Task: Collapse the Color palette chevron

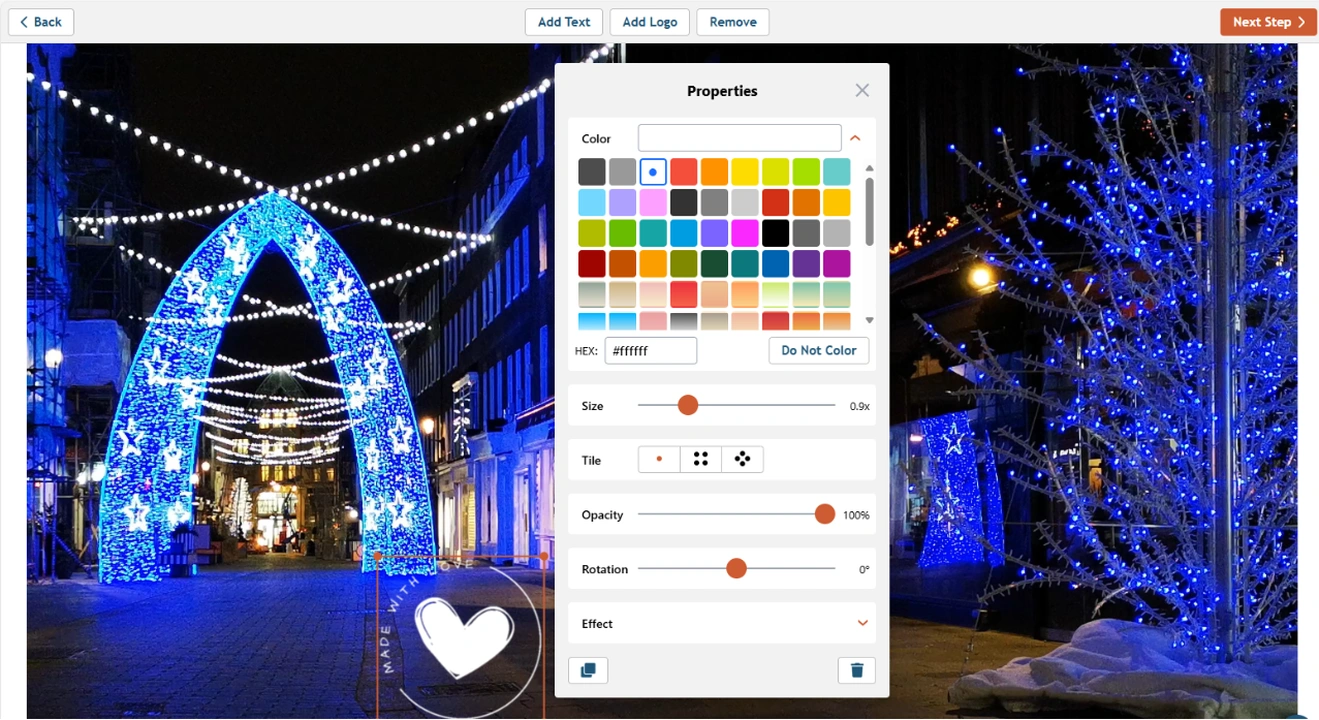Action: coord(855,138)
